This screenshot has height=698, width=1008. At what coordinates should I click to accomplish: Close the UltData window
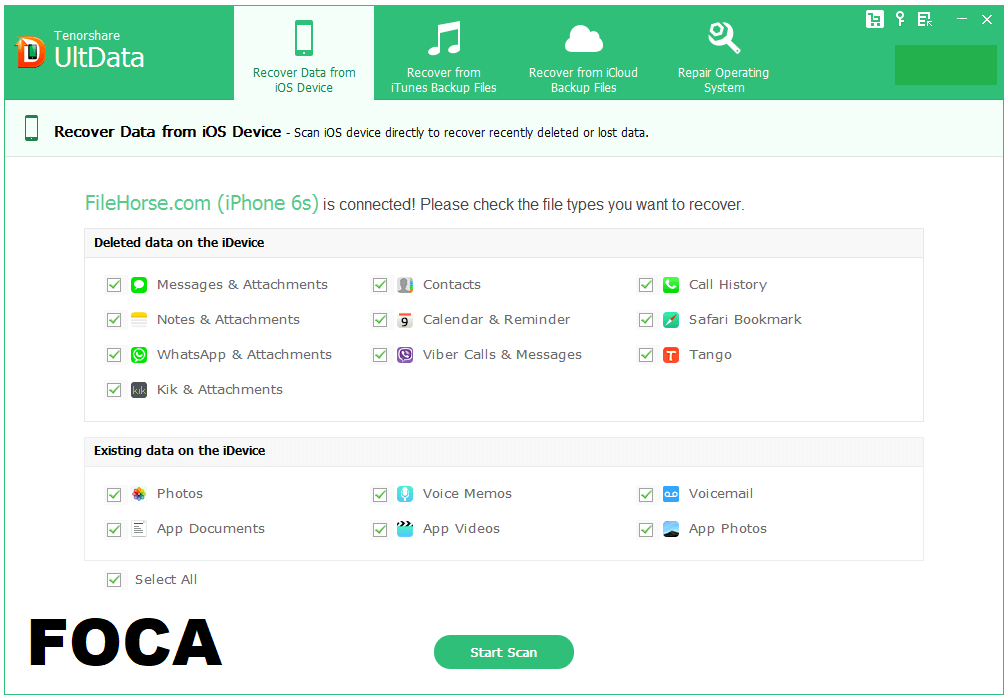pos(987,19)
